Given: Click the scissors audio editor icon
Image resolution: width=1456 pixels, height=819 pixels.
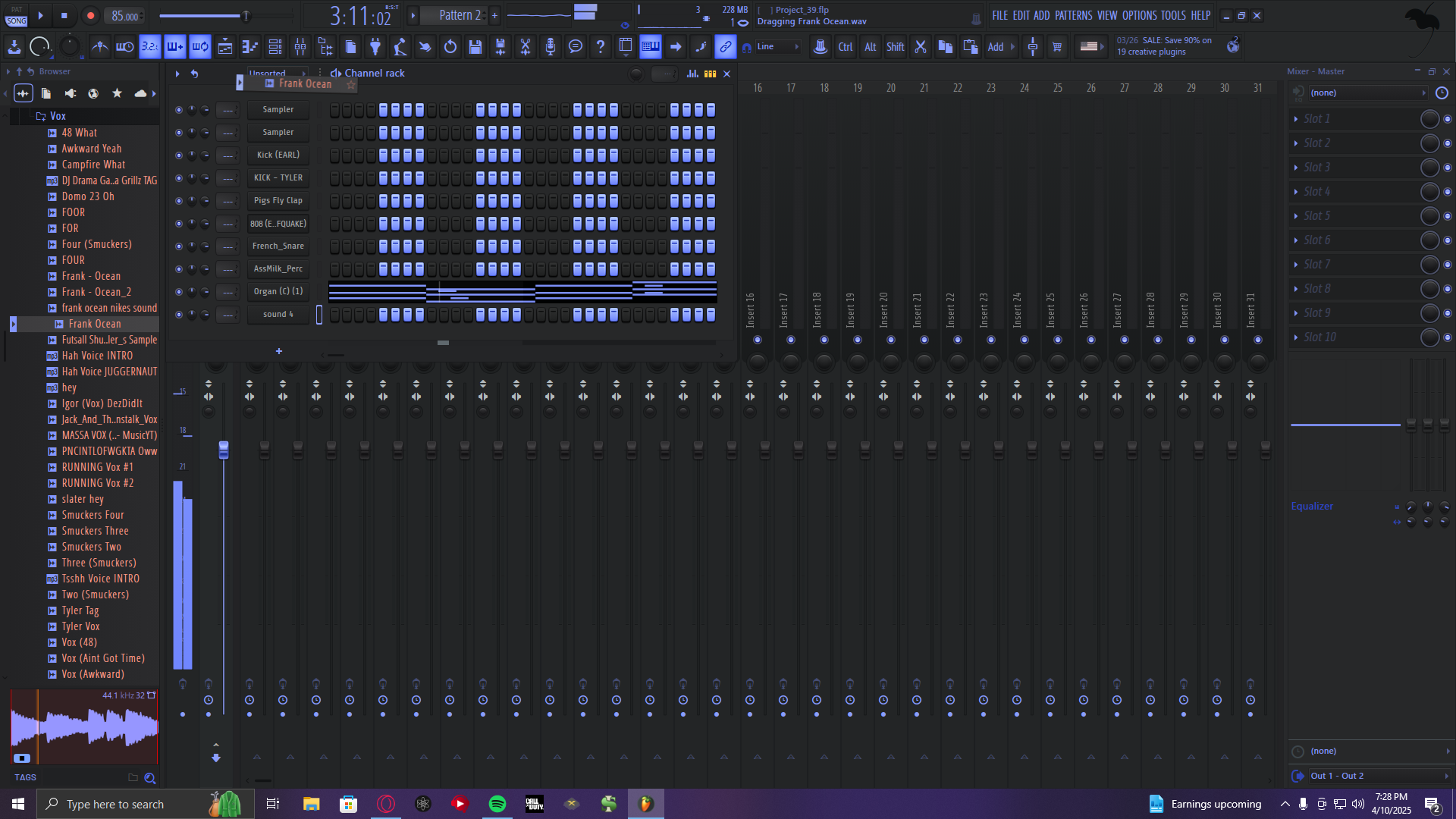Looking at the screenshot, I should [x=525, y=47].
